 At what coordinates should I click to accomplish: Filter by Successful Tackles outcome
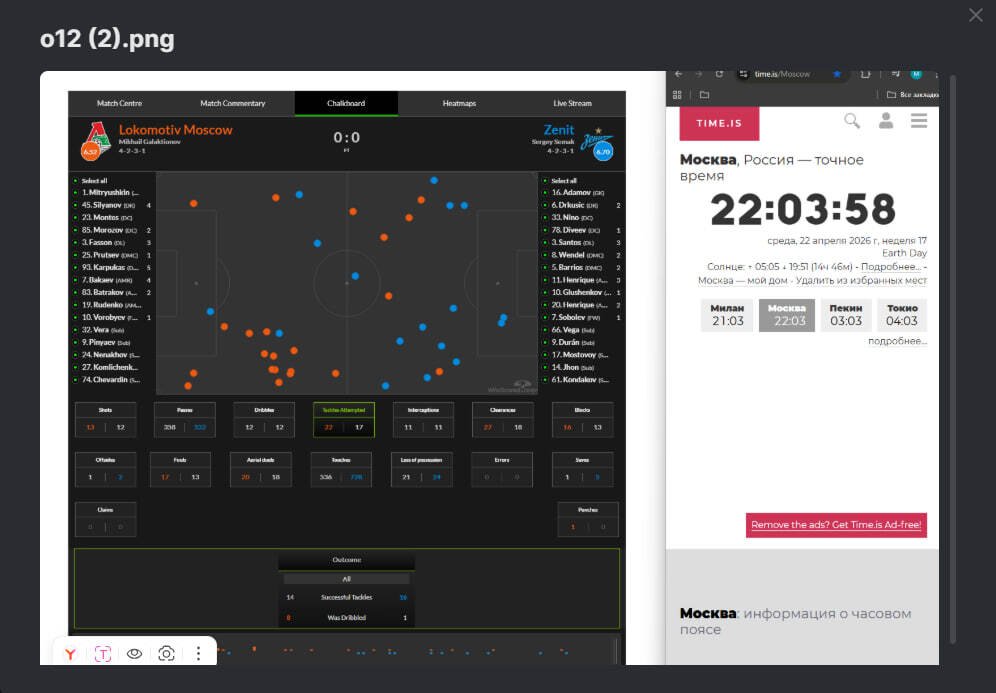pos(347,597)
